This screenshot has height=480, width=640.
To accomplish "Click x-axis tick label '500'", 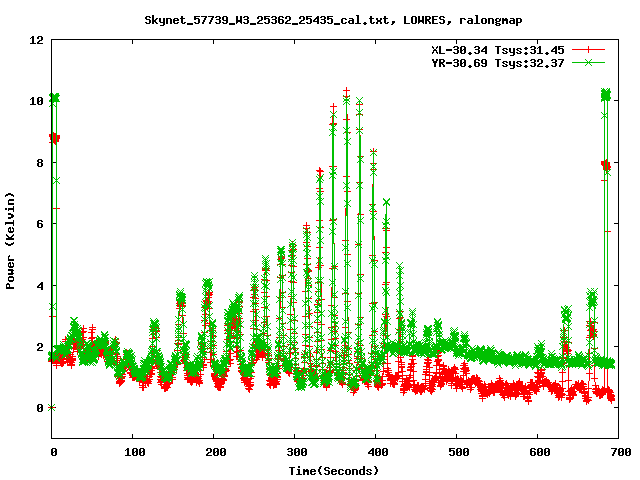I will (459, 452).
